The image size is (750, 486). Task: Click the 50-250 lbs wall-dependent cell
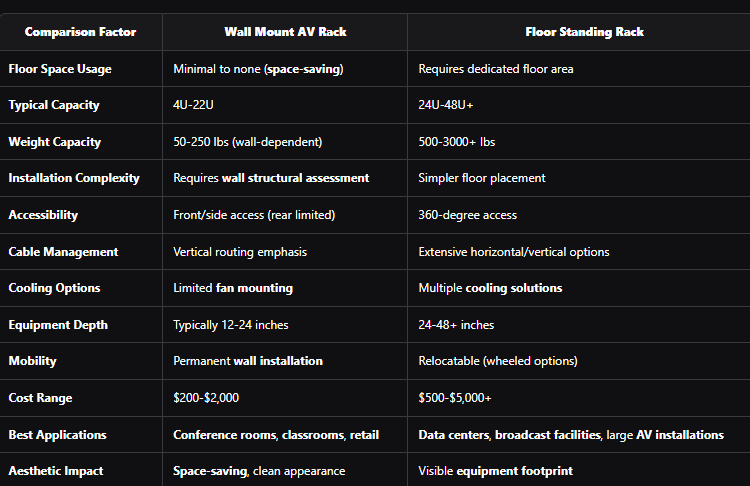[x=248, y=142]
